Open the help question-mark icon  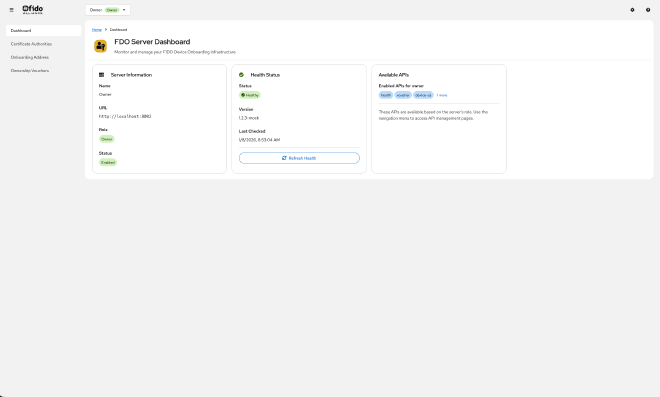(x=648, y=10)
